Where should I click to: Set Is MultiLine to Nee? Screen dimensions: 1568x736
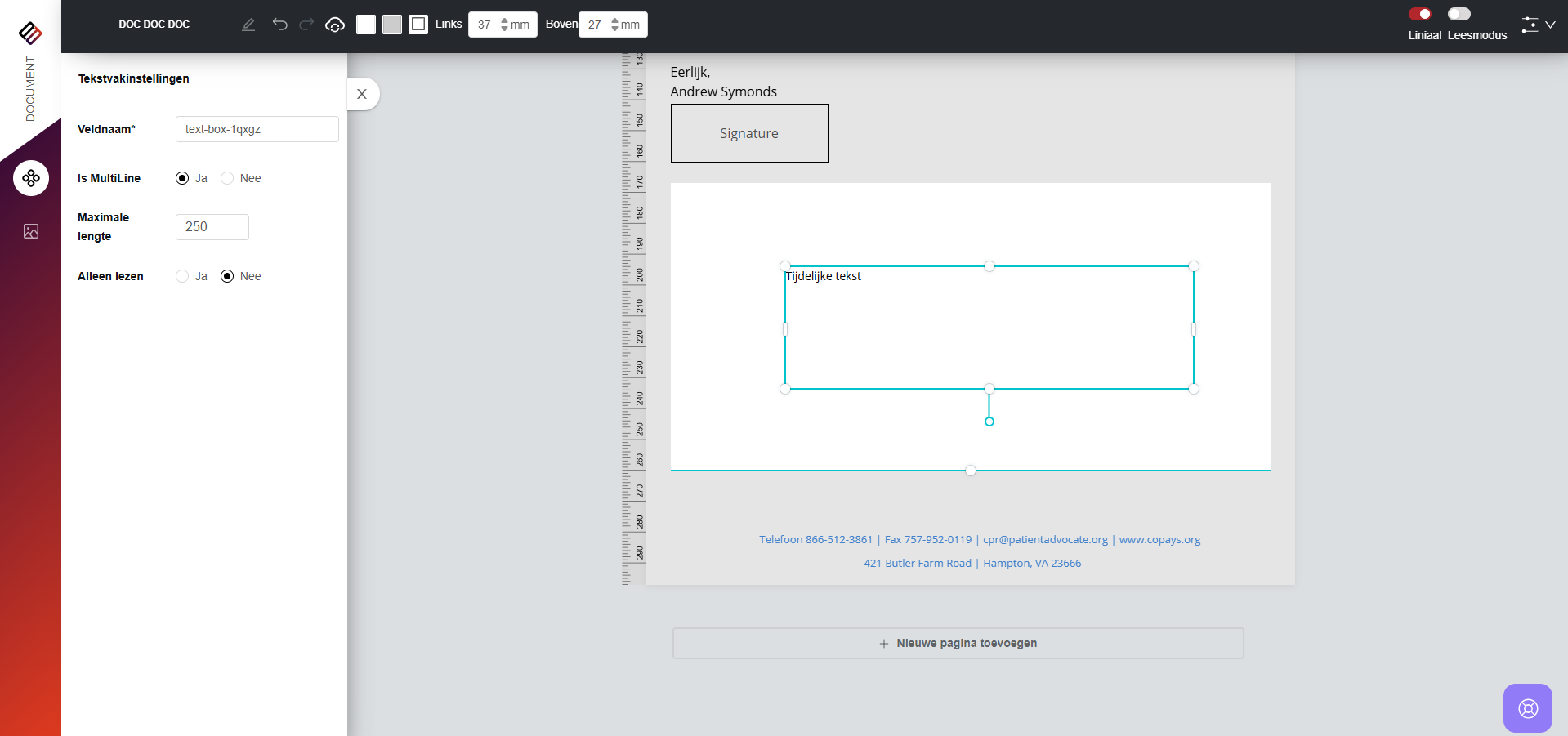[227, 178]
